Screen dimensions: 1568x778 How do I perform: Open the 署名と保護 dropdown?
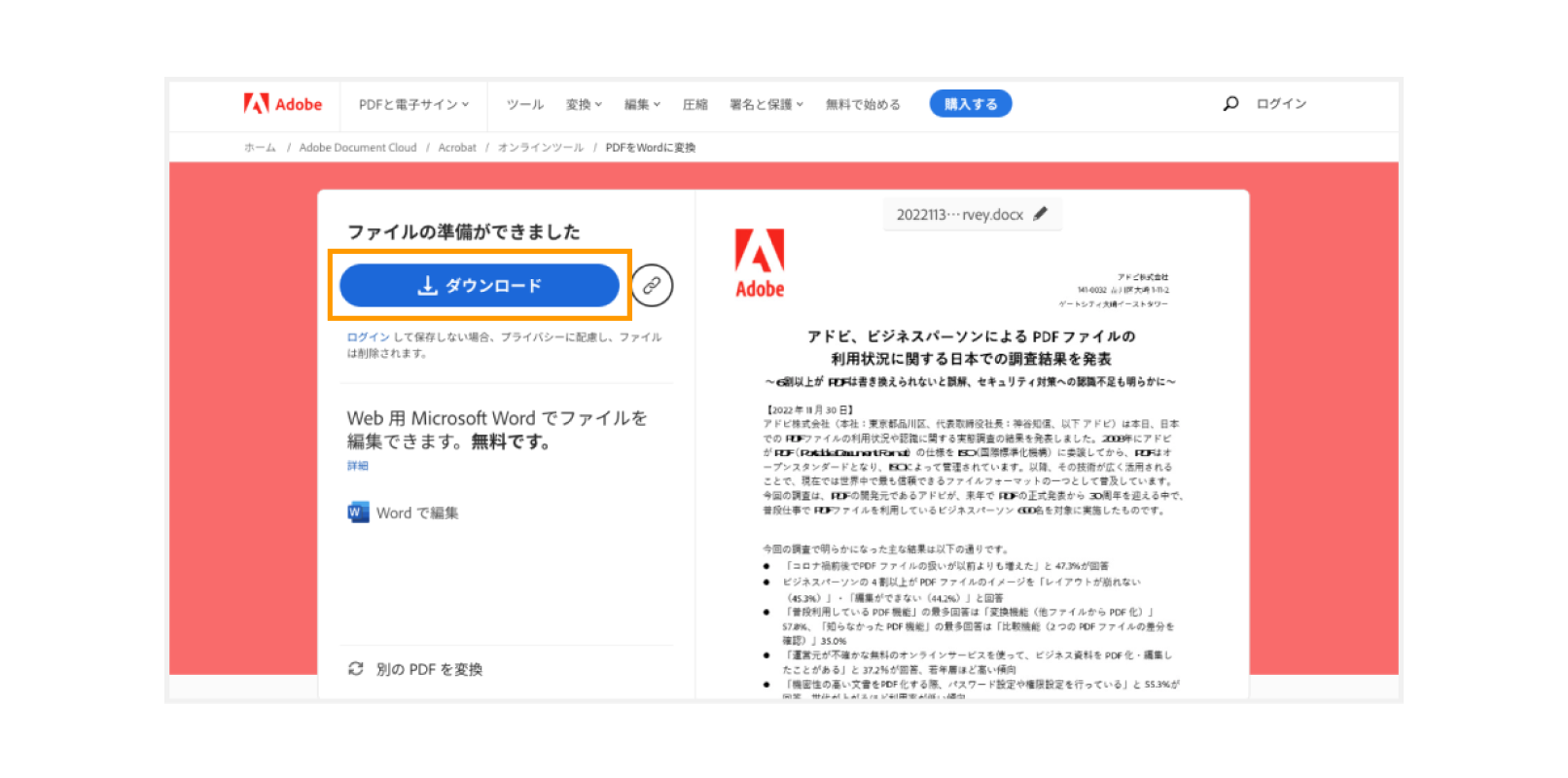[766, 104]
